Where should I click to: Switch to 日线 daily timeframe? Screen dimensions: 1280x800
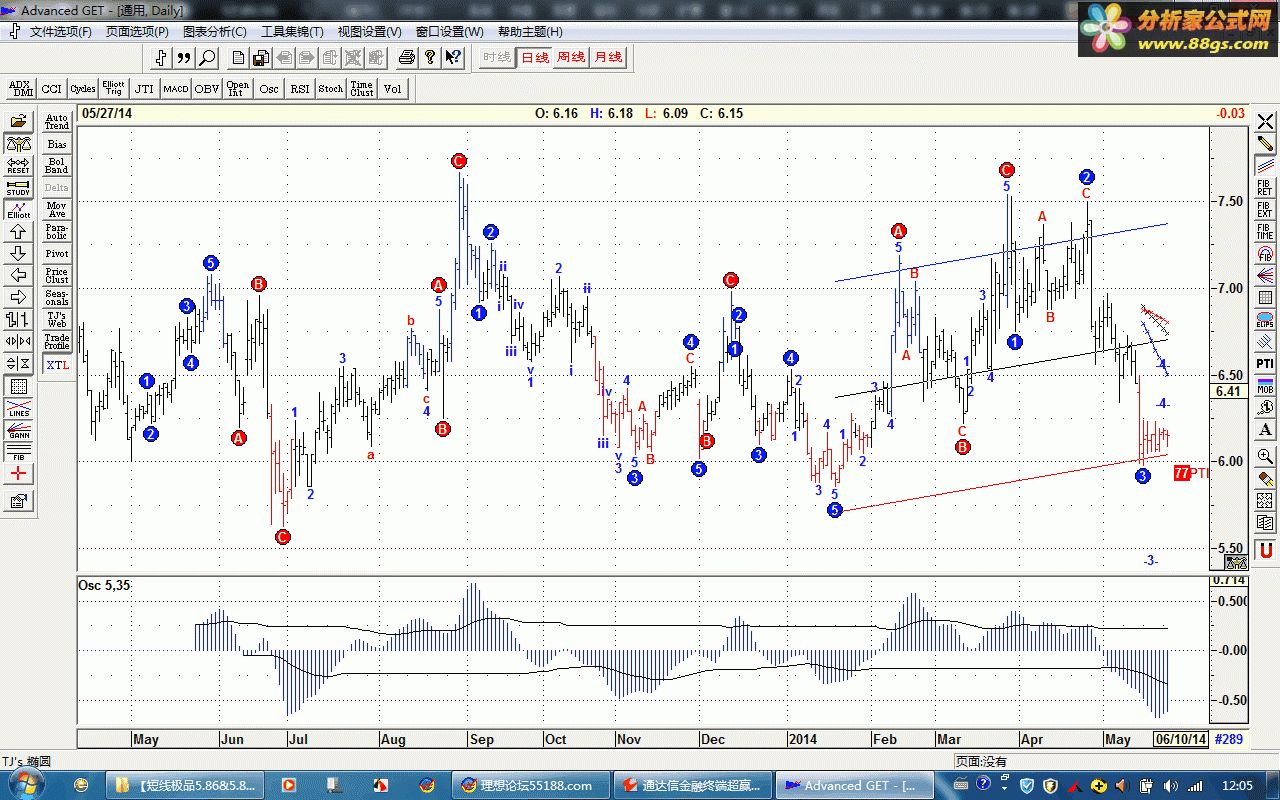[x=535, y=58]
